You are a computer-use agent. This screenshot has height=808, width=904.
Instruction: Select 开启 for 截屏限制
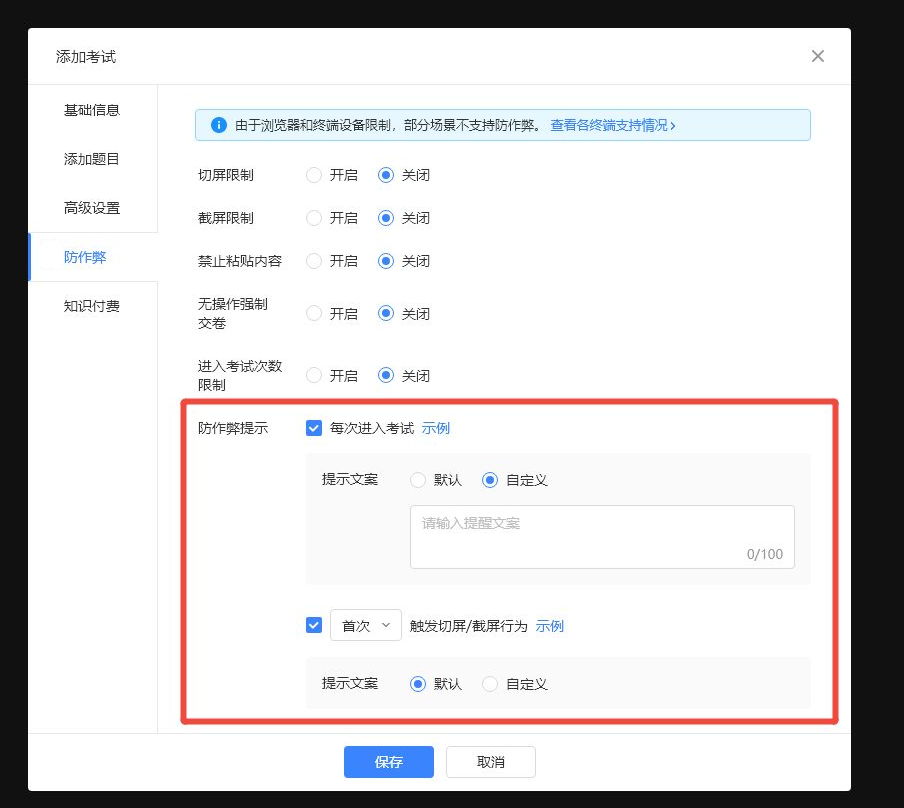click(x=314, y=218)
